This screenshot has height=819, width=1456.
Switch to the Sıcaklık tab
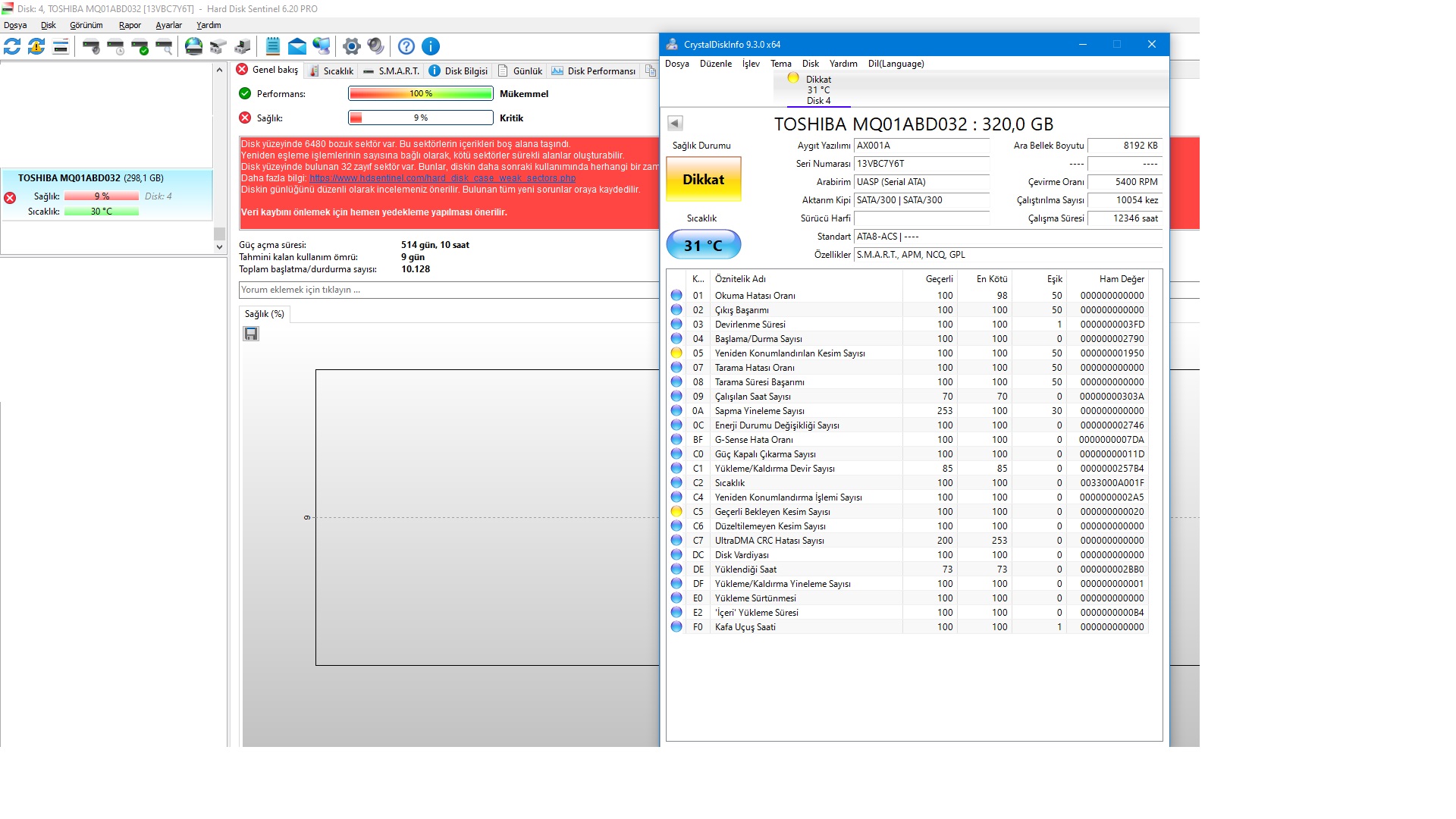click(x=331, y=71)
